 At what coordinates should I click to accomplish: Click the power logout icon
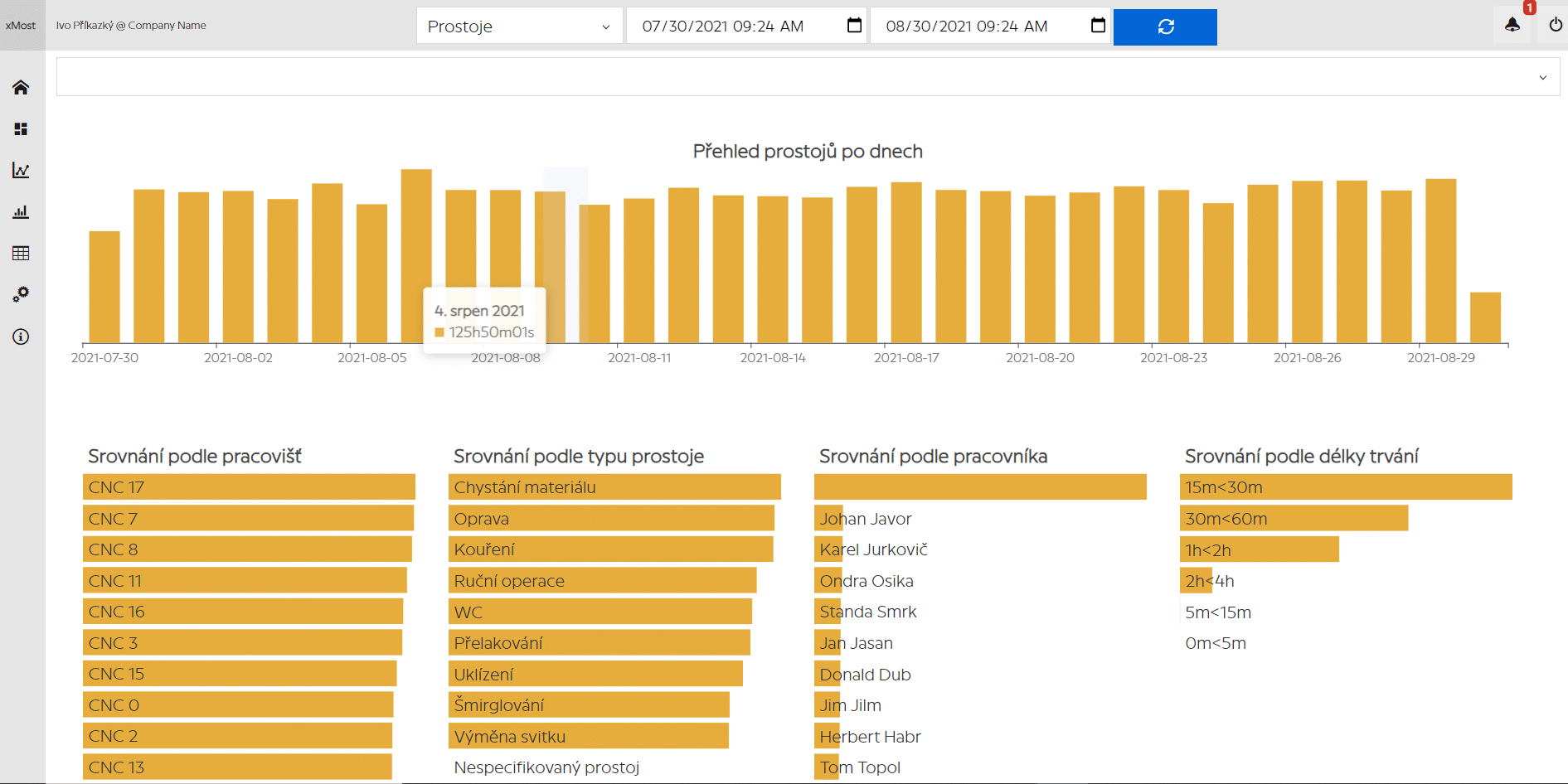coord(1556,25)
